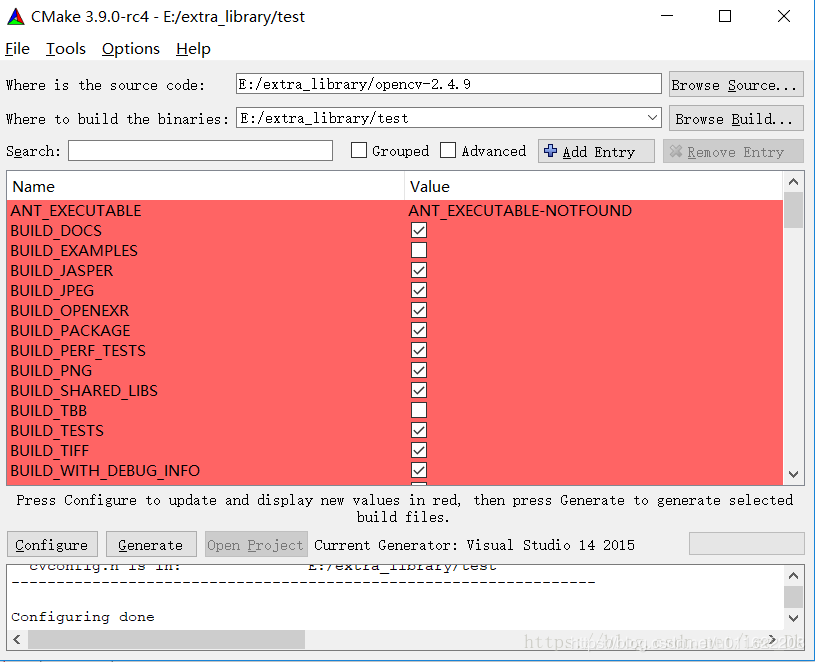Screen dimensions: 815x662
Task: Click the Add Entry plus icon
Action: (x=550, y=151)
